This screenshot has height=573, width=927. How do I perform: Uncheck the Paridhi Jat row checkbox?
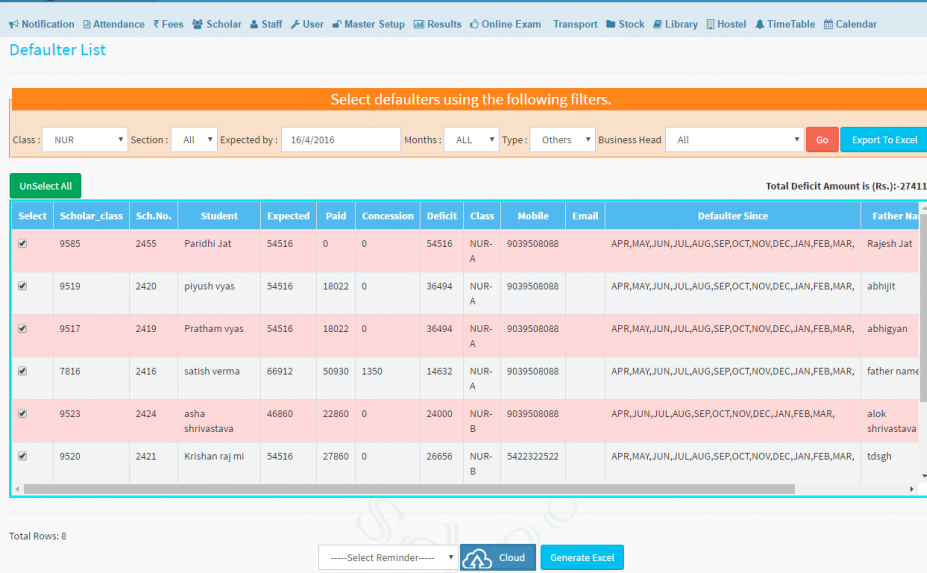[23, 243]
